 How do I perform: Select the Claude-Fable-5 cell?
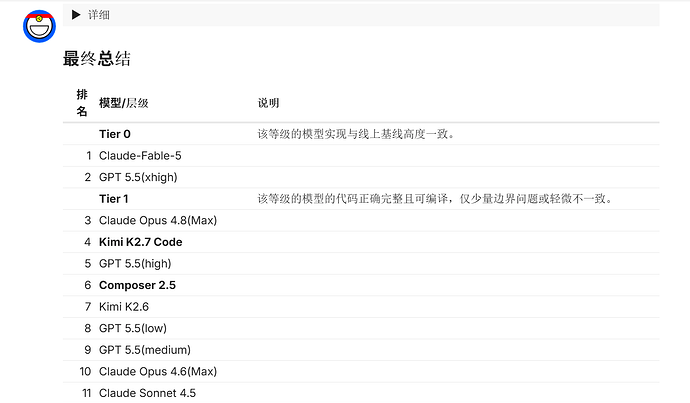(x=140, y=155)
